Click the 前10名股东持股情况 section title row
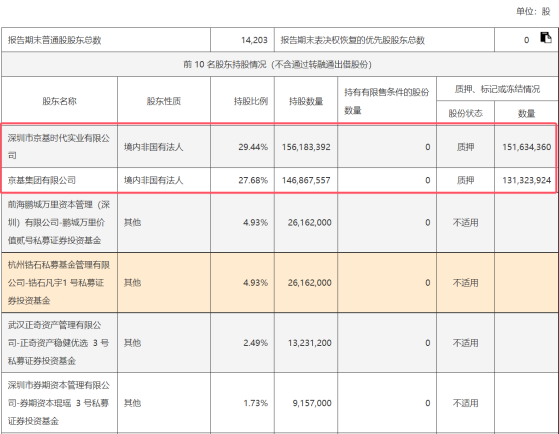This screenshot has height=434, width=559. pyautogui.click(x=280, y=64)
